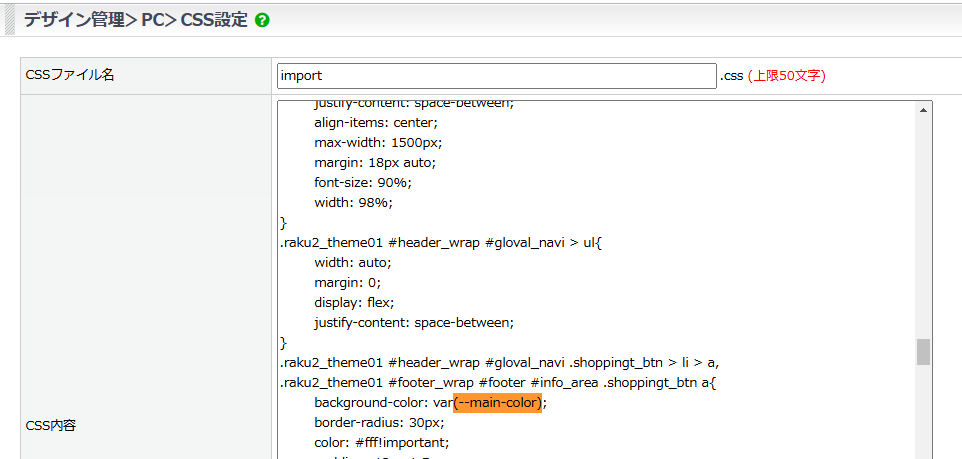Click the highlighted --main-color text
This screenshot has width=962, height=459.
click(x=497, y=403)
